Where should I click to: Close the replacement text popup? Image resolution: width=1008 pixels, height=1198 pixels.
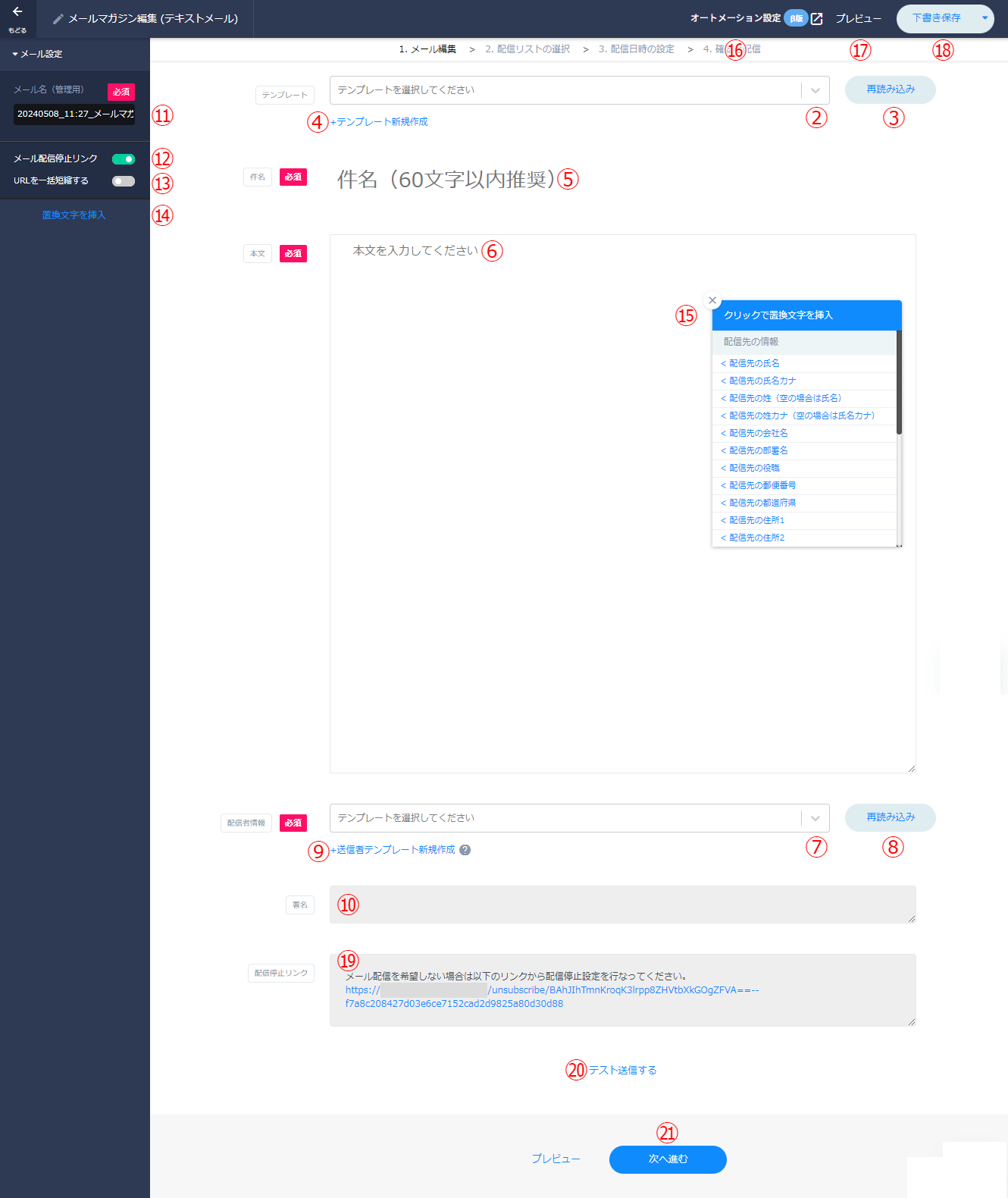pos(712,300)
